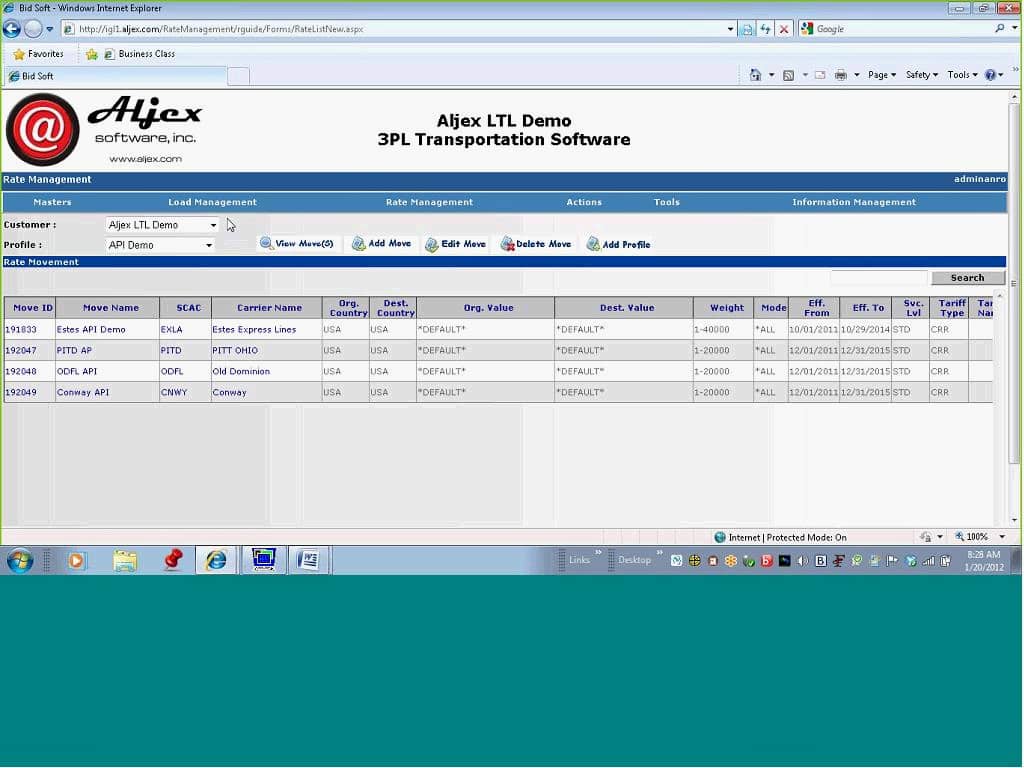Click the Refresh page icon

point(765,29)
